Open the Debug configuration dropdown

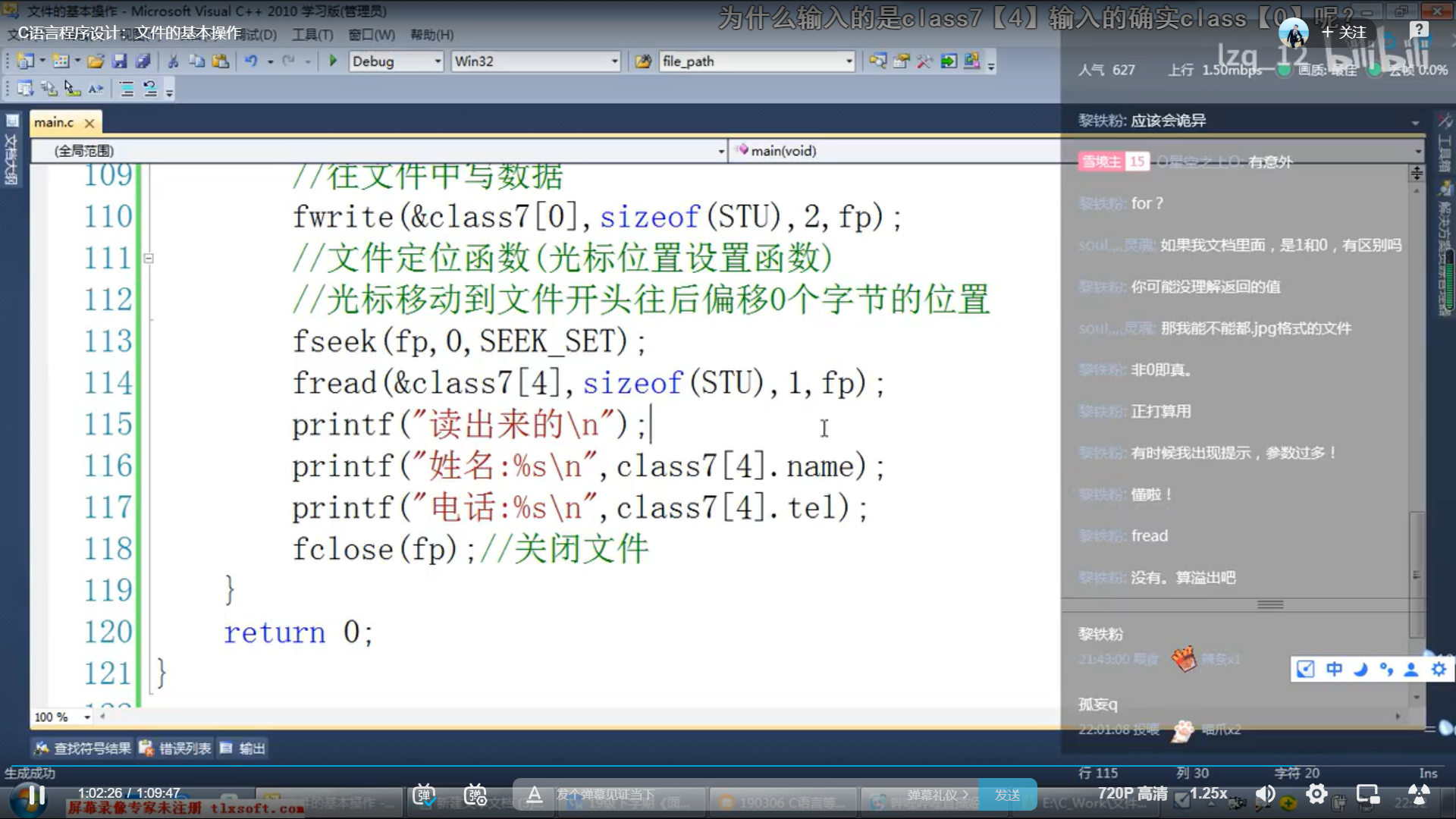click(x=438, y=61)
